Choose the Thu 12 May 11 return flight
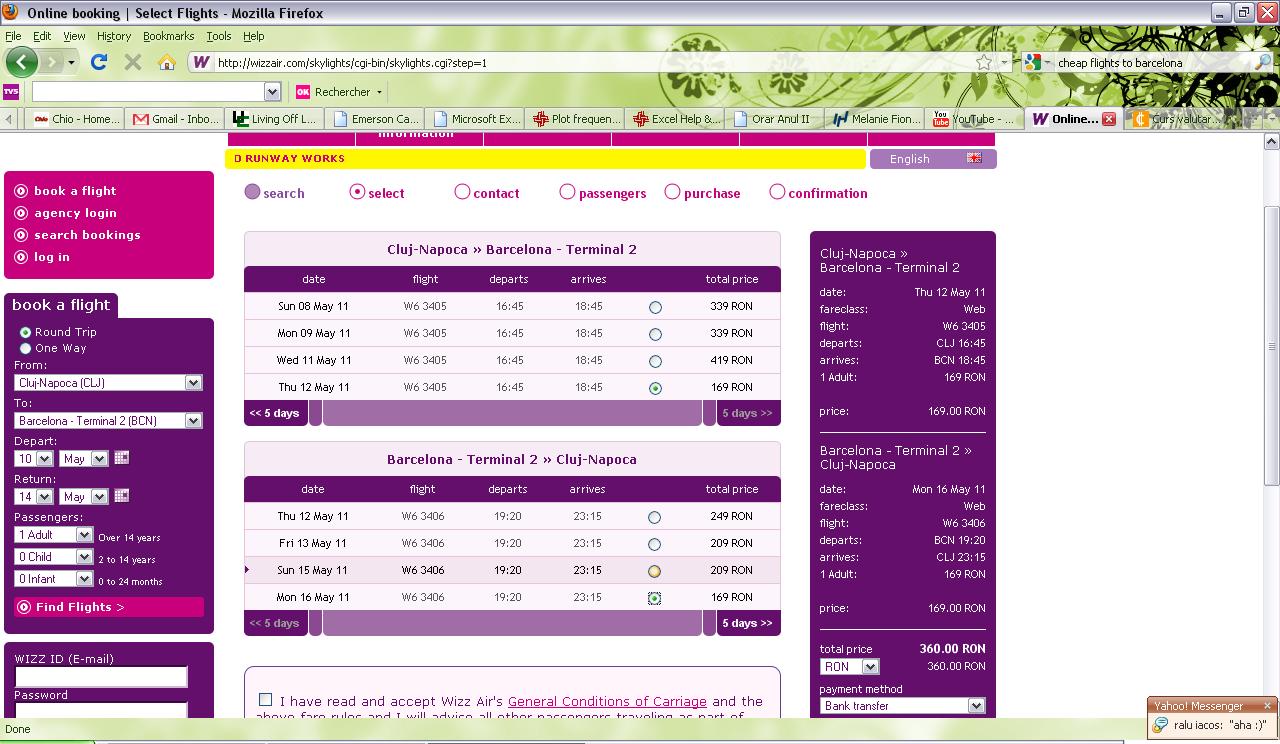Screen dimensions: 1280x744 tap(654, 517)
